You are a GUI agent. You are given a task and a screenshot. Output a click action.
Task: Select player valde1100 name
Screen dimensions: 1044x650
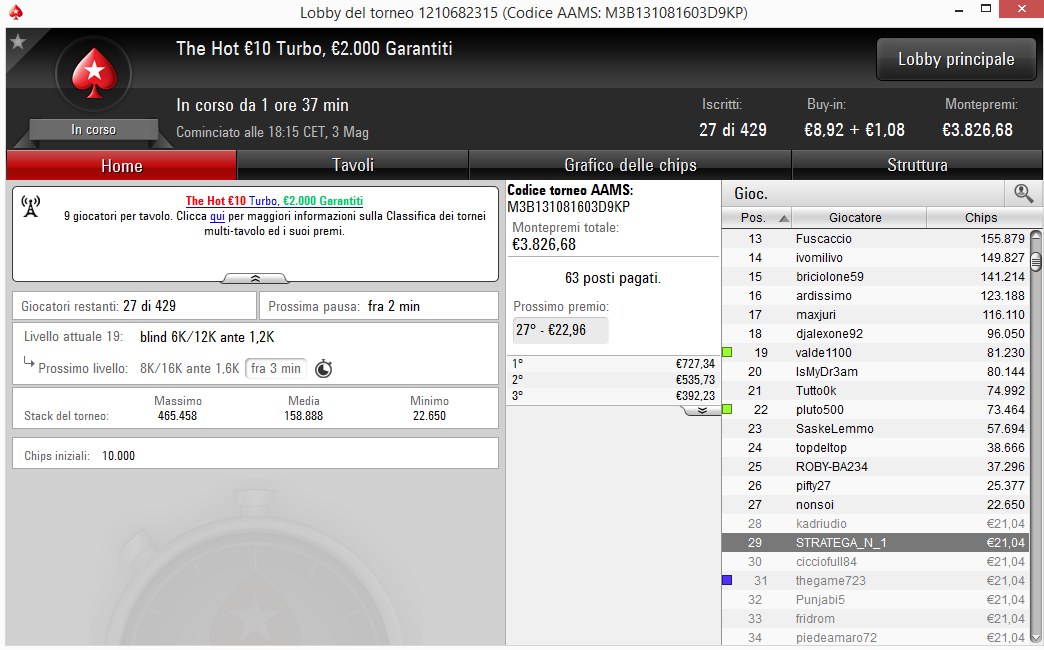824,353
